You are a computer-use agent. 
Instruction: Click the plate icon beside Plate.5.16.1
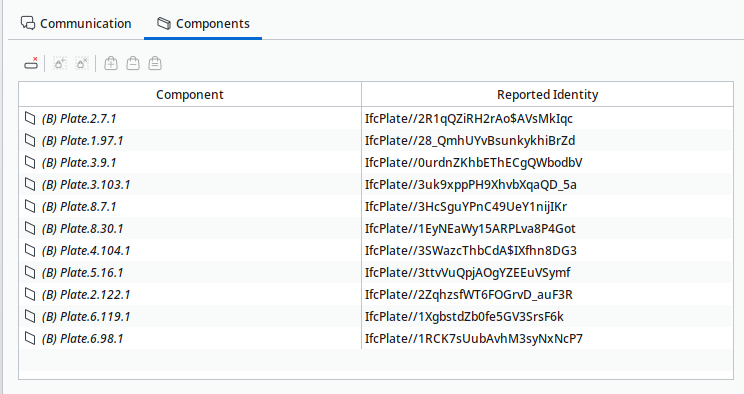pyautogui.click(x=30, y=272)
